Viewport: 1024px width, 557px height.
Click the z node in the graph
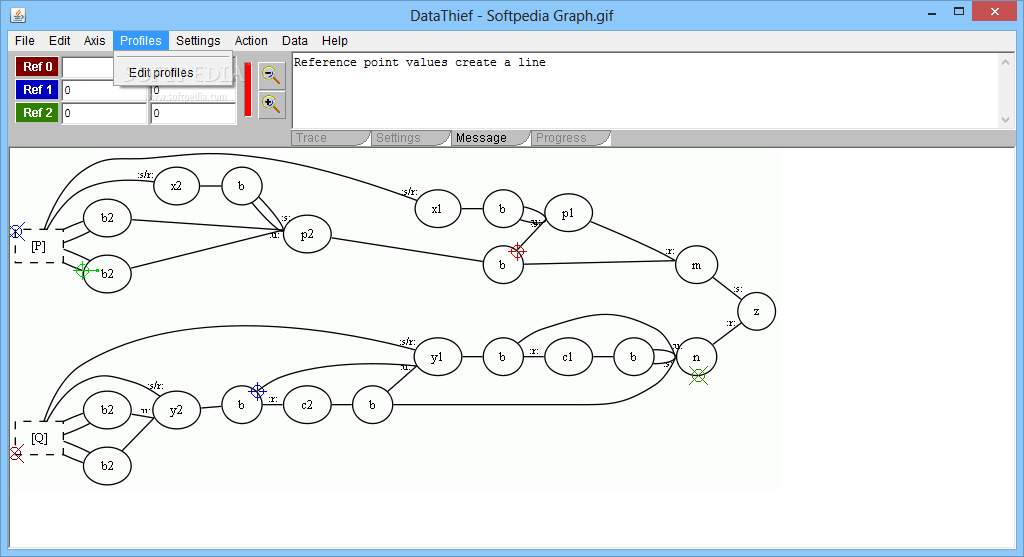click(x=756, y=311)
